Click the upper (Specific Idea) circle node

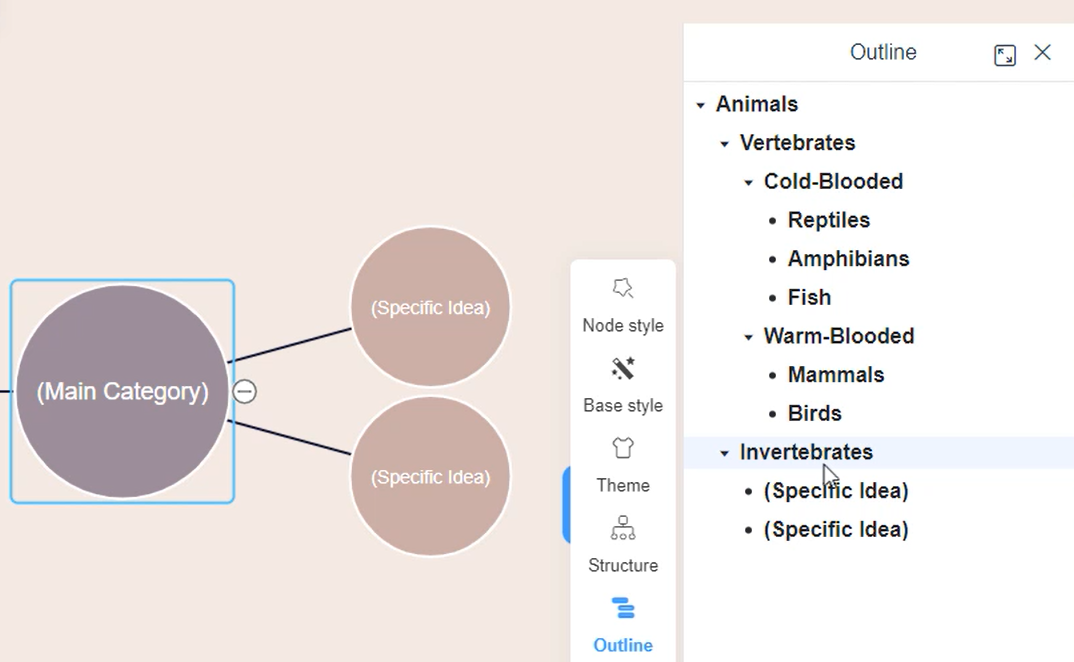[430, 307]
